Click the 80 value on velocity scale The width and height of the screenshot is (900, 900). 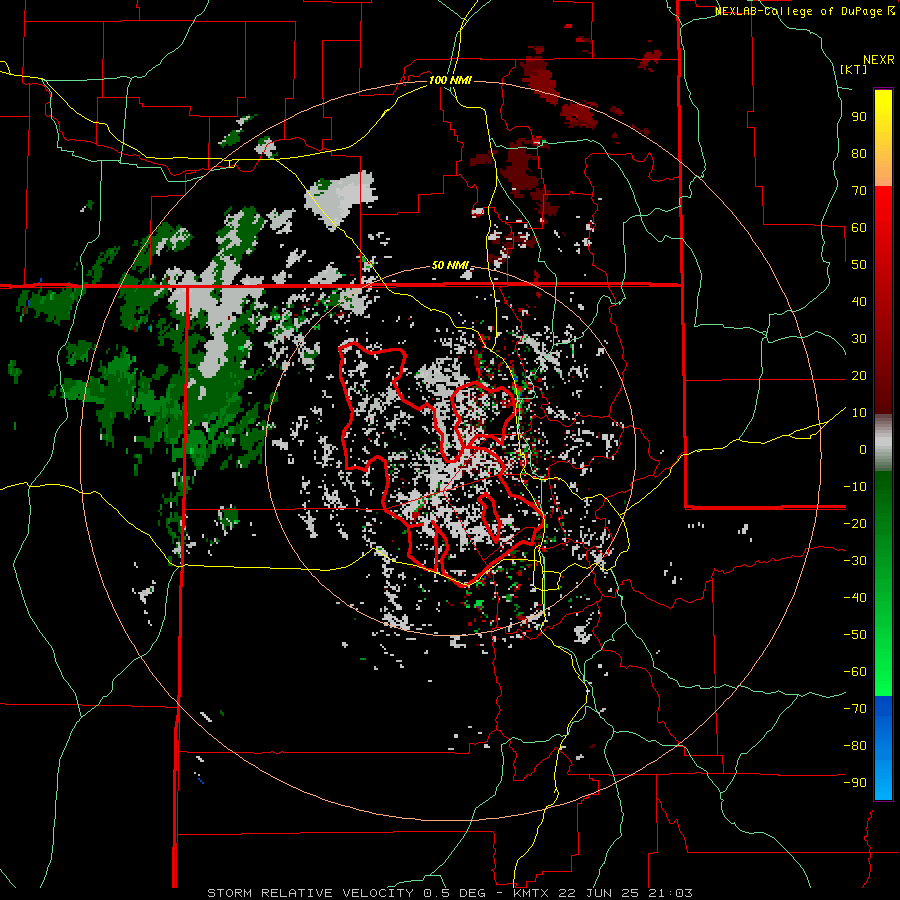pos(859,154)
